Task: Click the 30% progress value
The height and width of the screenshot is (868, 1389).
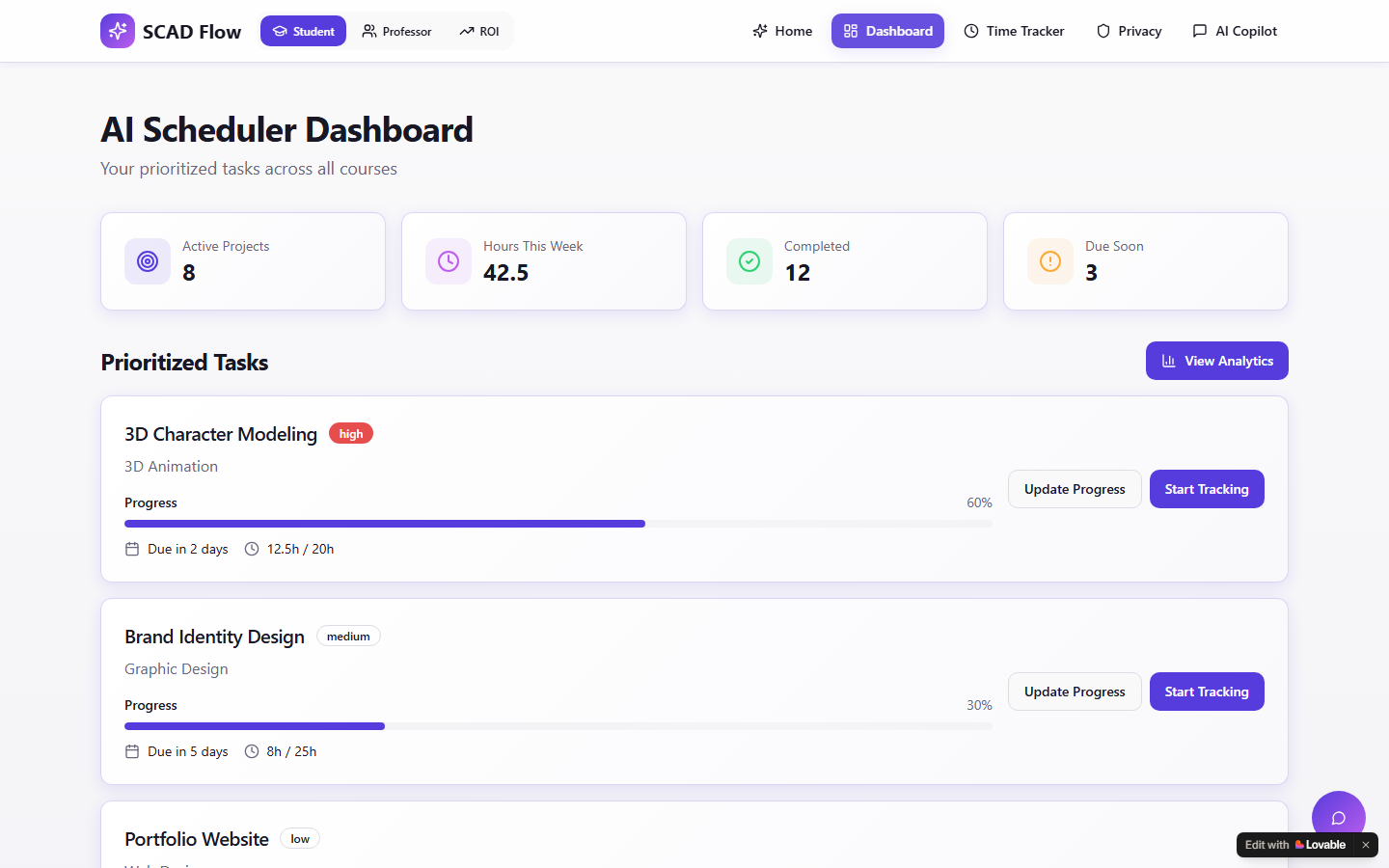Action: (x=979, y=705)
